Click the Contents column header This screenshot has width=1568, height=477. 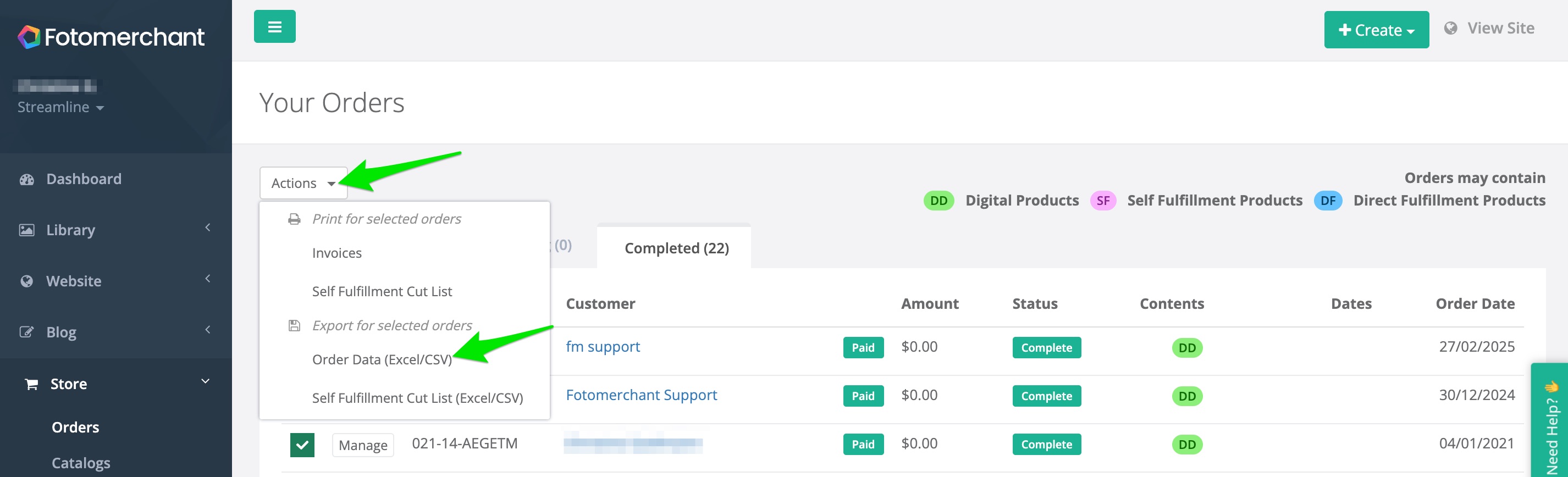click(1171, 303)
